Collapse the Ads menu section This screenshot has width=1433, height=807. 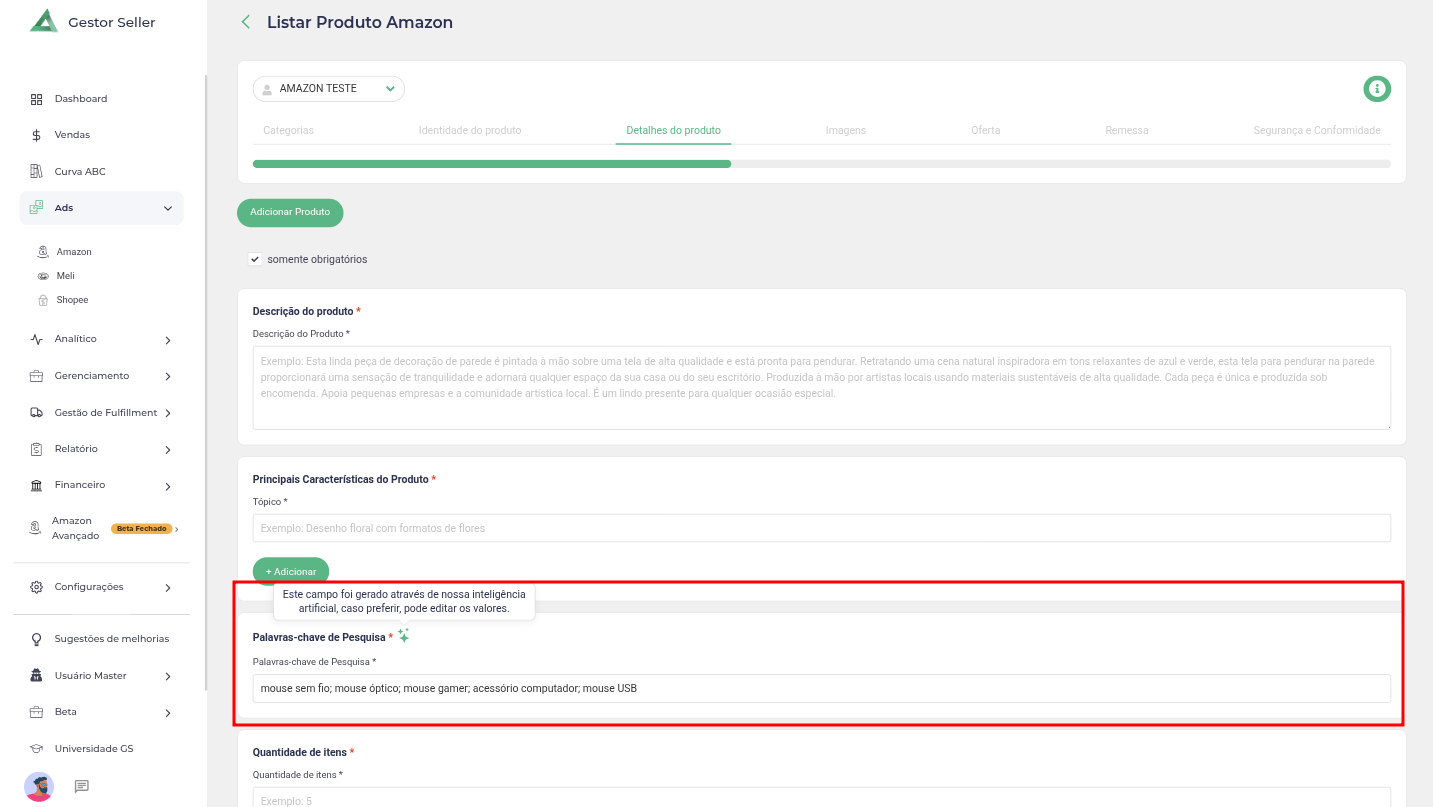click(167, 208)
